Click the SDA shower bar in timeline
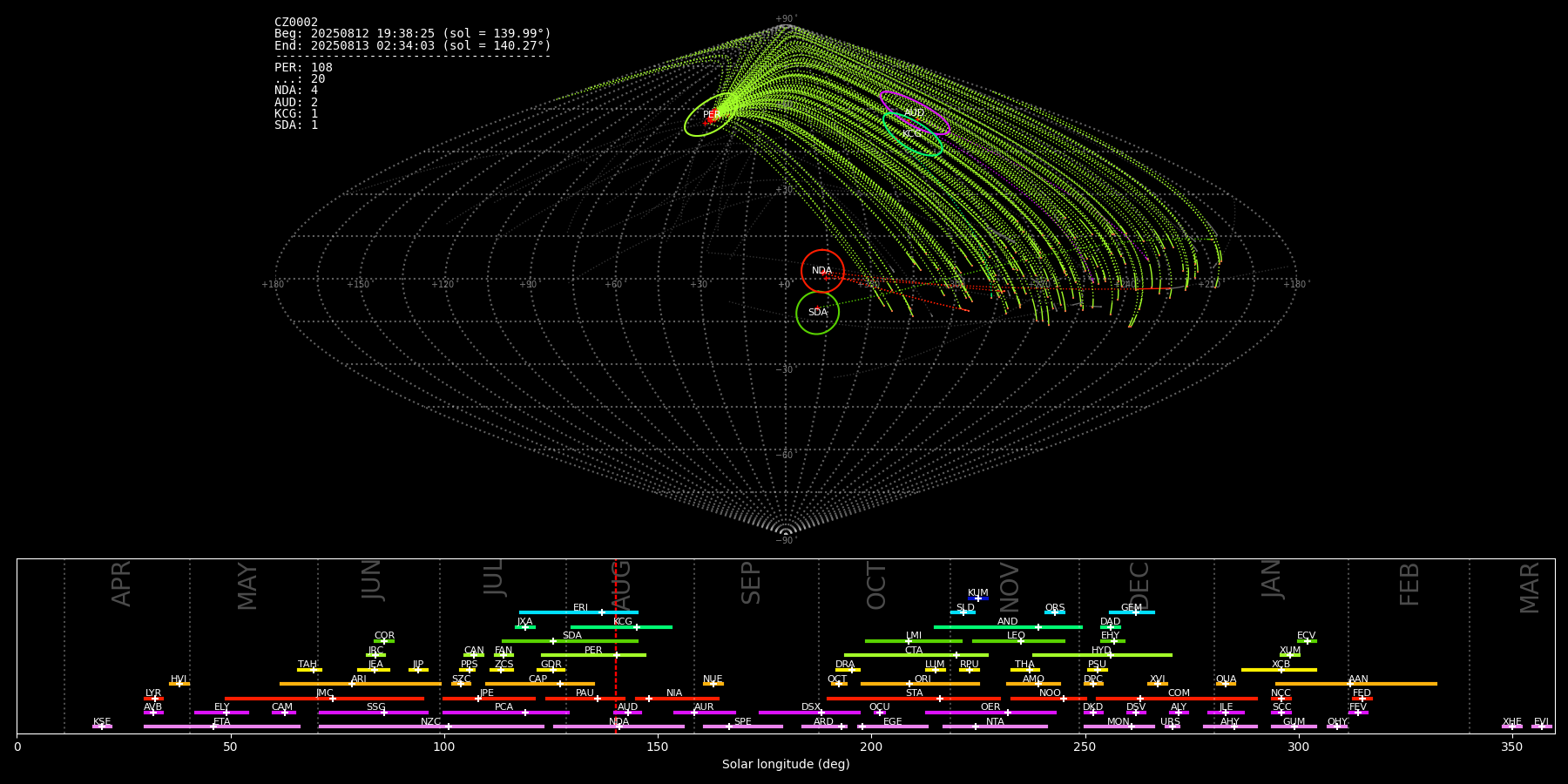This screenshot has height=784, width=1568. pyautogui.click(x=570, y=641)
